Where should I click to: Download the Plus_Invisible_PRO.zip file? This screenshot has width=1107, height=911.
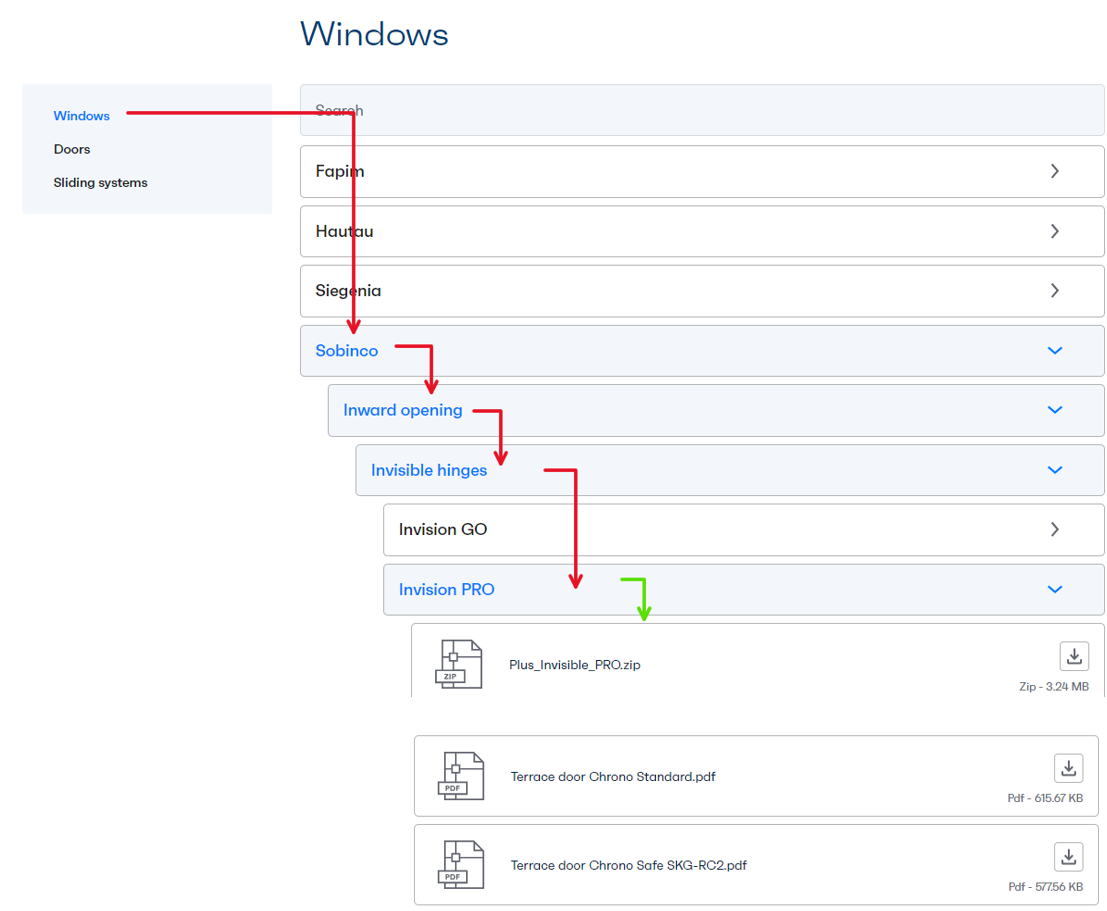click(1074, 656)
